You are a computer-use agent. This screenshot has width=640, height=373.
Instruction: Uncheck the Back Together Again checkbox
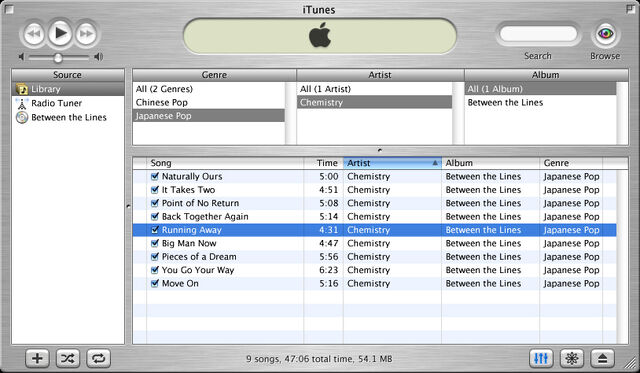pyautogui.click(x=155, y=216)
